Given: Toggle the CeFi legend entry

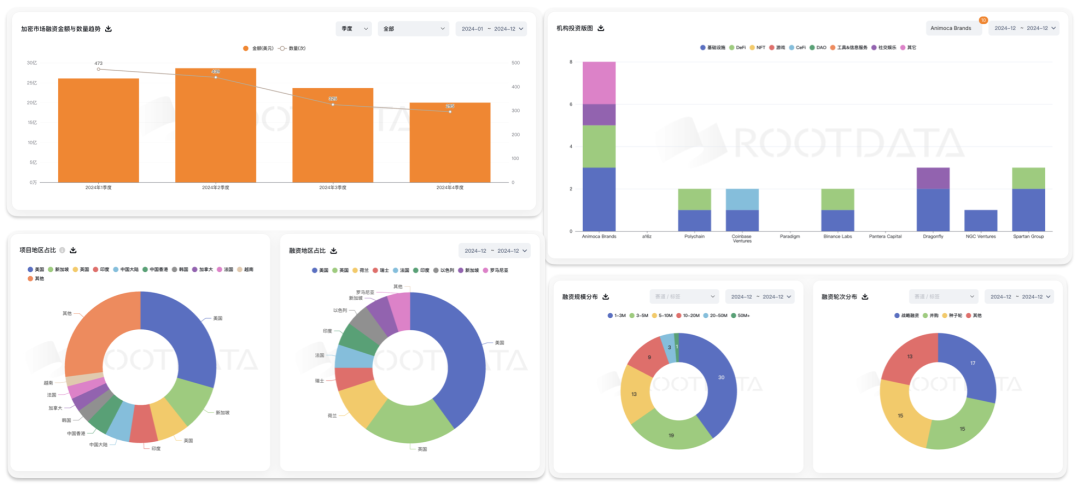Looking at the screenshot, I should click(x=797, y=48).
